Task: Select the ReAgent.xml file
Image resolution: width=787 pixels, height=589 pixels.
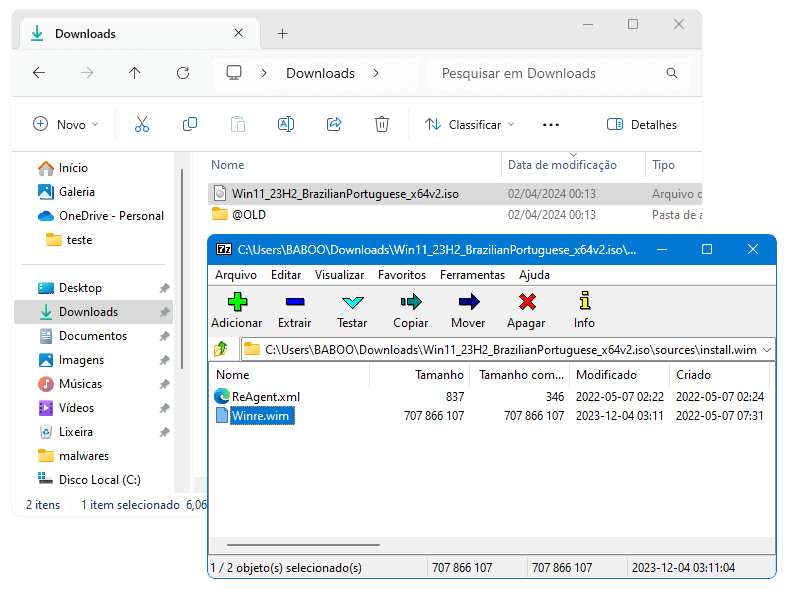Action: 258,397
